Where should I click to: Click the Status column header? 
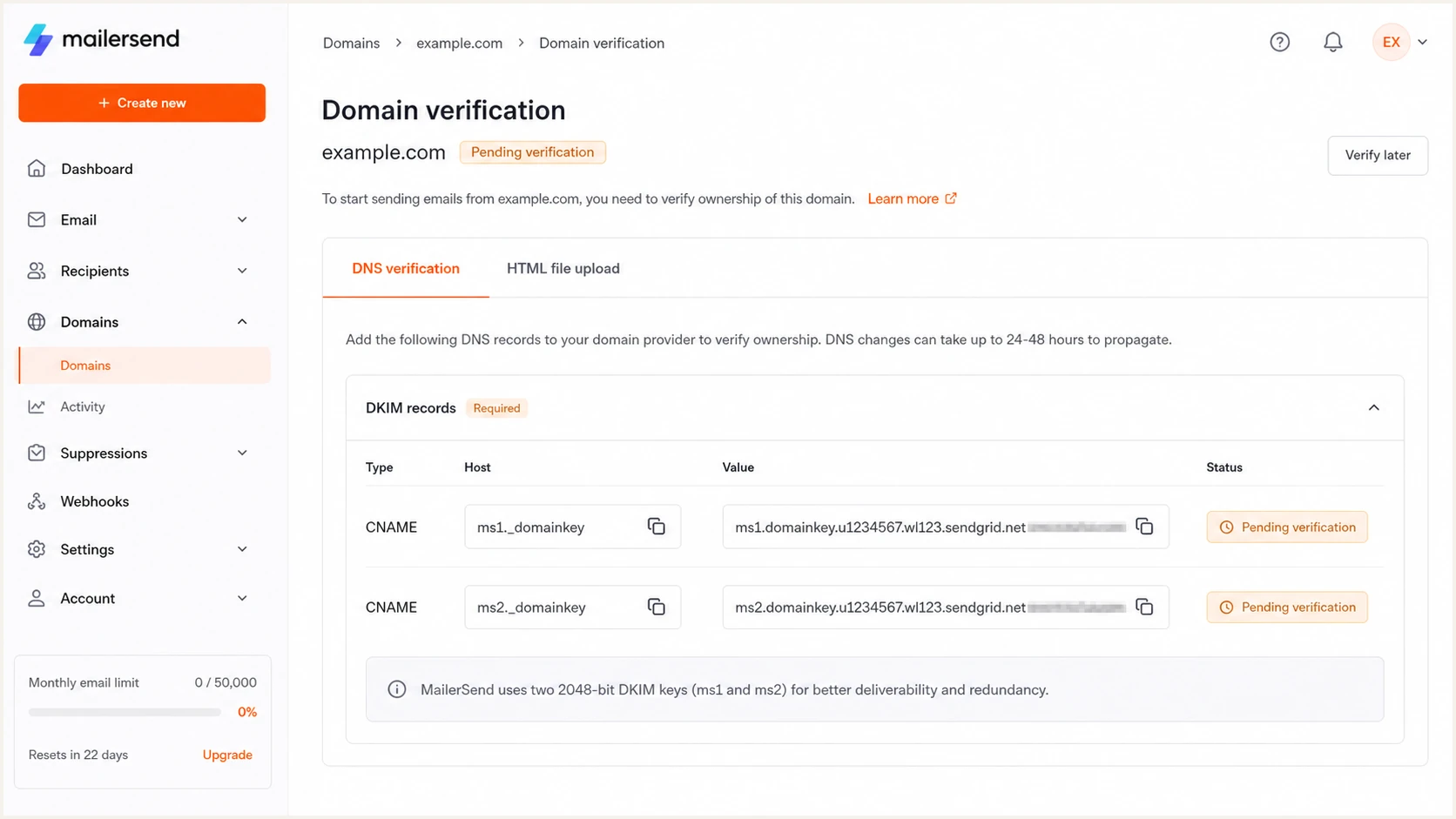(x=1223, y=467)
